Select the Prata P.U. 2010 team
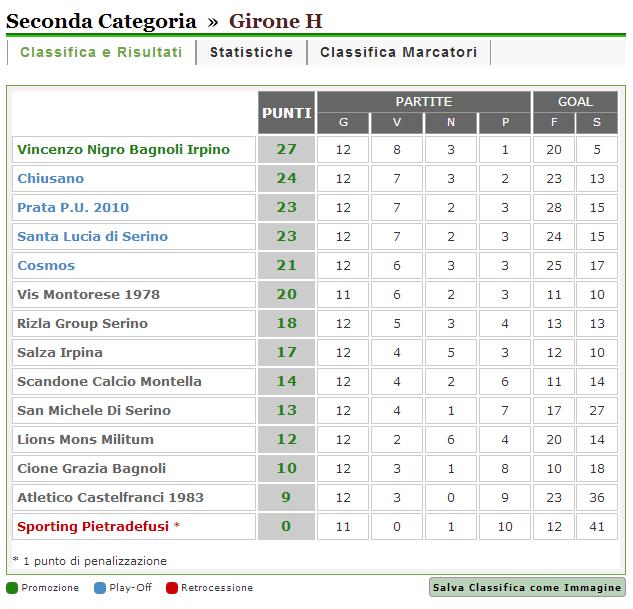 [x=73, y=208]
